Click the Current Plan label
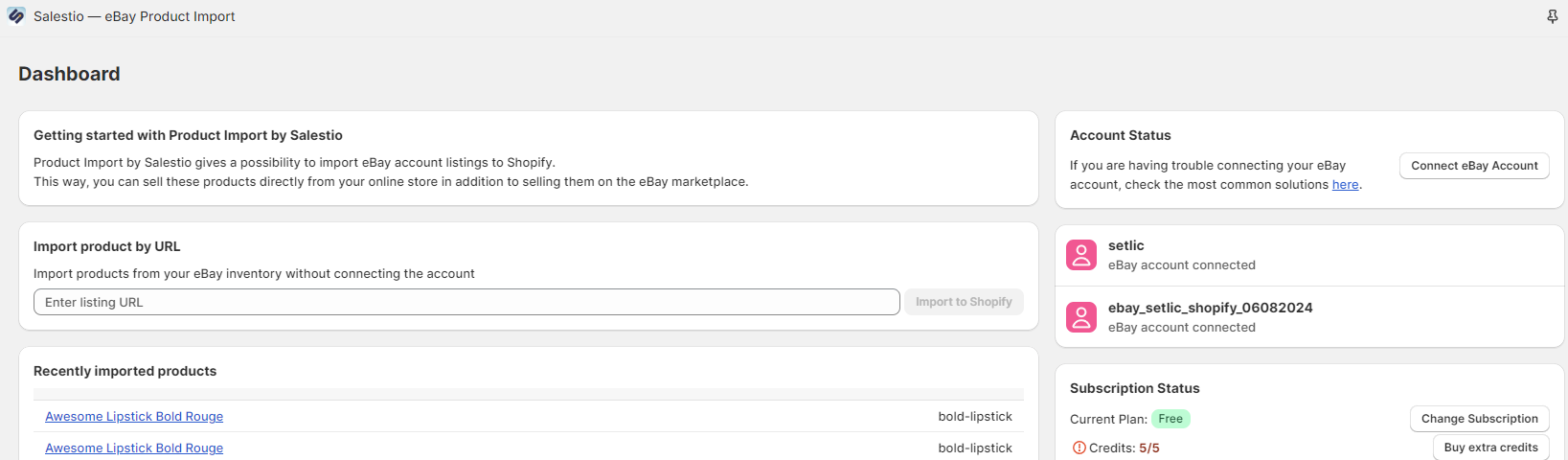1568x460 pixels. coord(1108,419)
